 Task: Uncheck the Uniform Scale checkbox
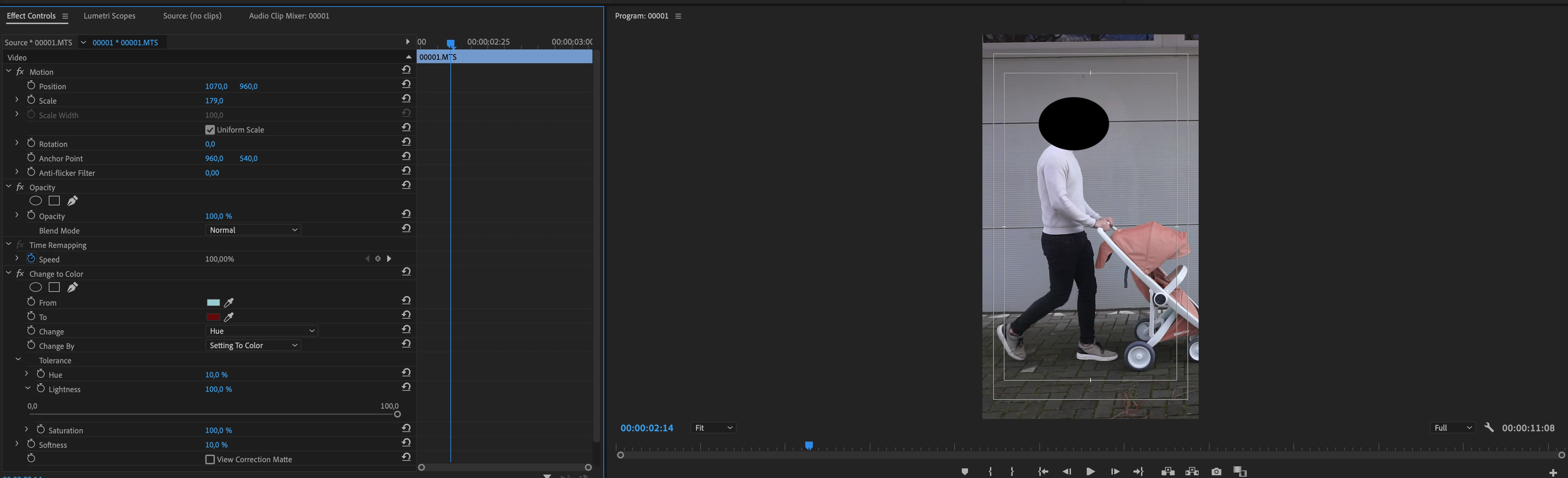click(210, 130)
